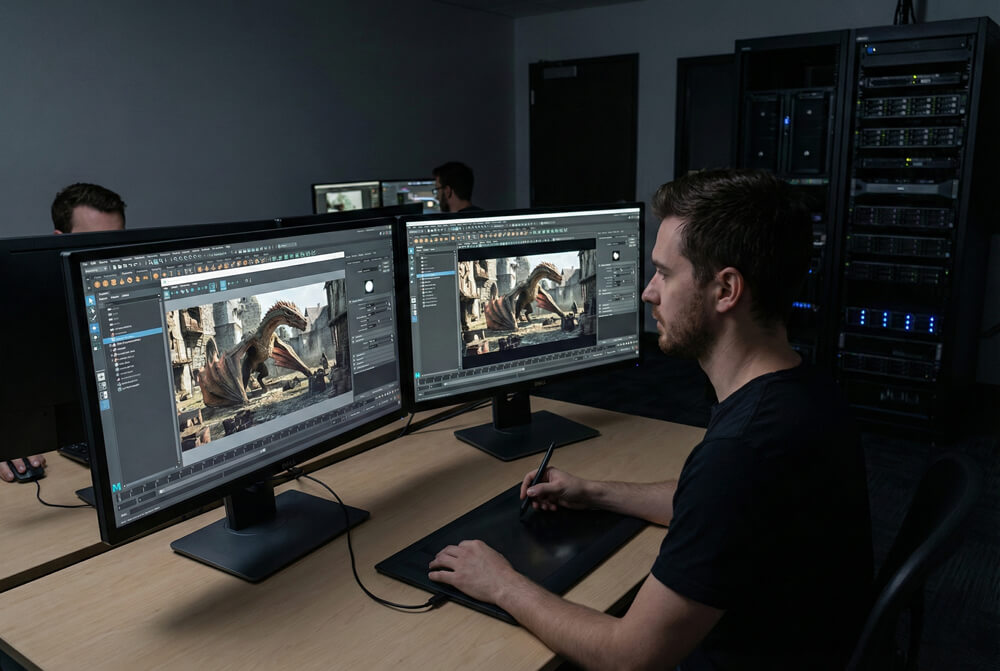Select the Move tool in the toolbox

pos(92,329)
